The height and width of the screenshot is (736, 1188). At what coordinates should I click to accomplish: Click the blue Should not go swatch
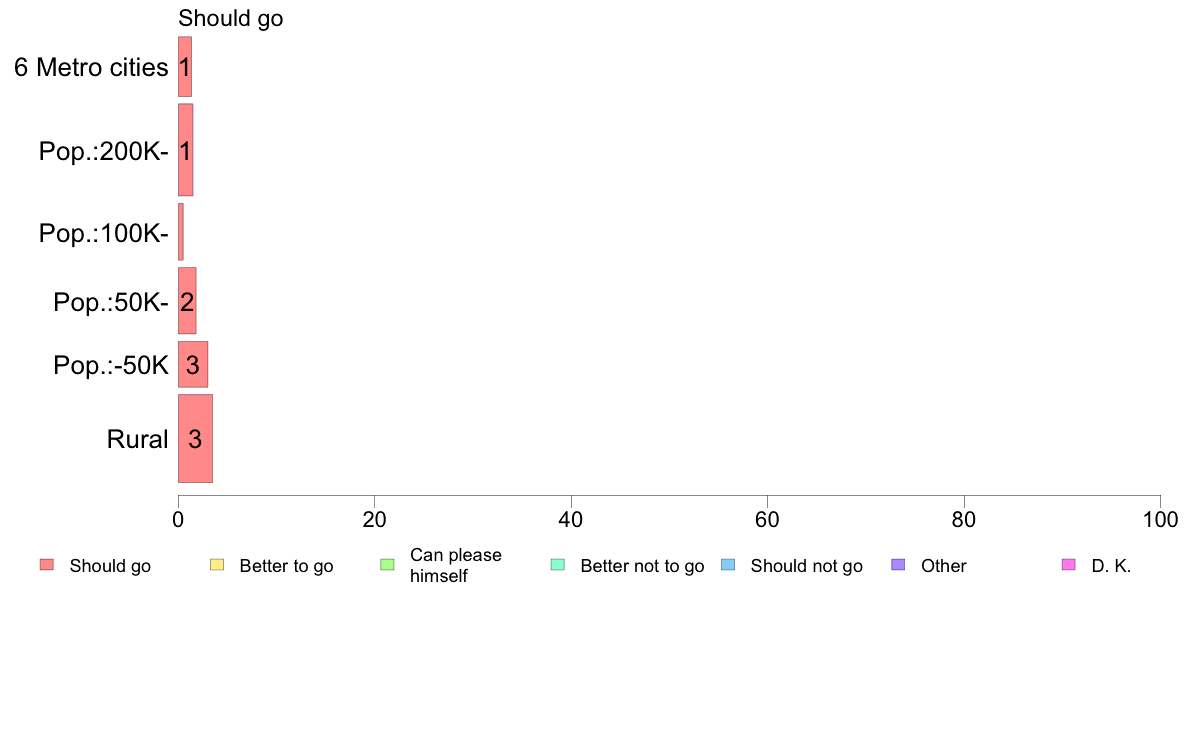click(728, 565)
